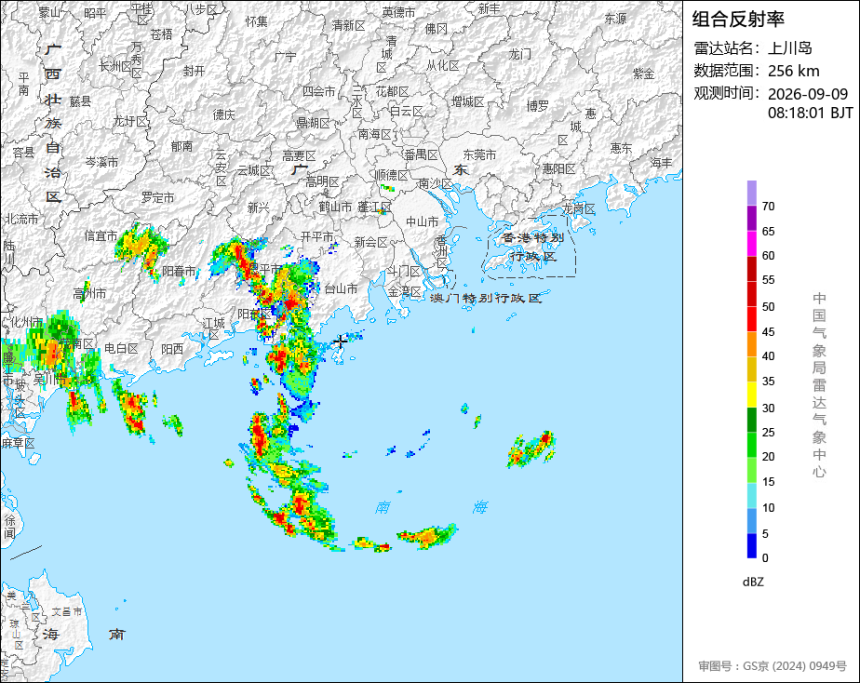The height and width of the screenshot is (683, 860).
Task: Click the 中山市 label on the map
Action: point(422,222)
